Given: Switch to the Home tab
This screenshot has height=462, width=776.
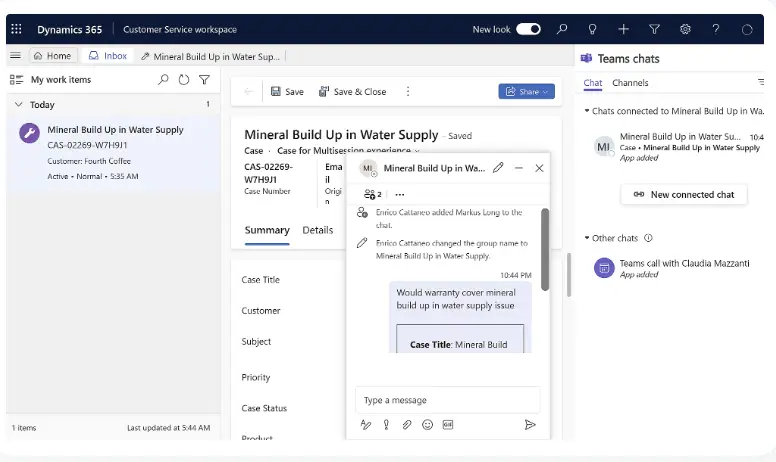Looking at the screenshot, I should [52, 56].
